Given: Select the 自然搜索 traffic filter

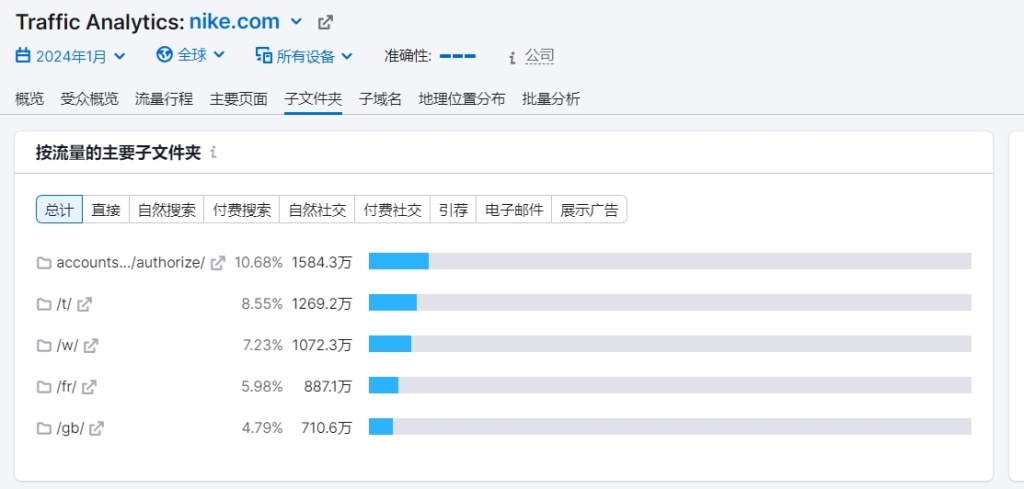Looking at the screenshot, I should coord(167,210).
